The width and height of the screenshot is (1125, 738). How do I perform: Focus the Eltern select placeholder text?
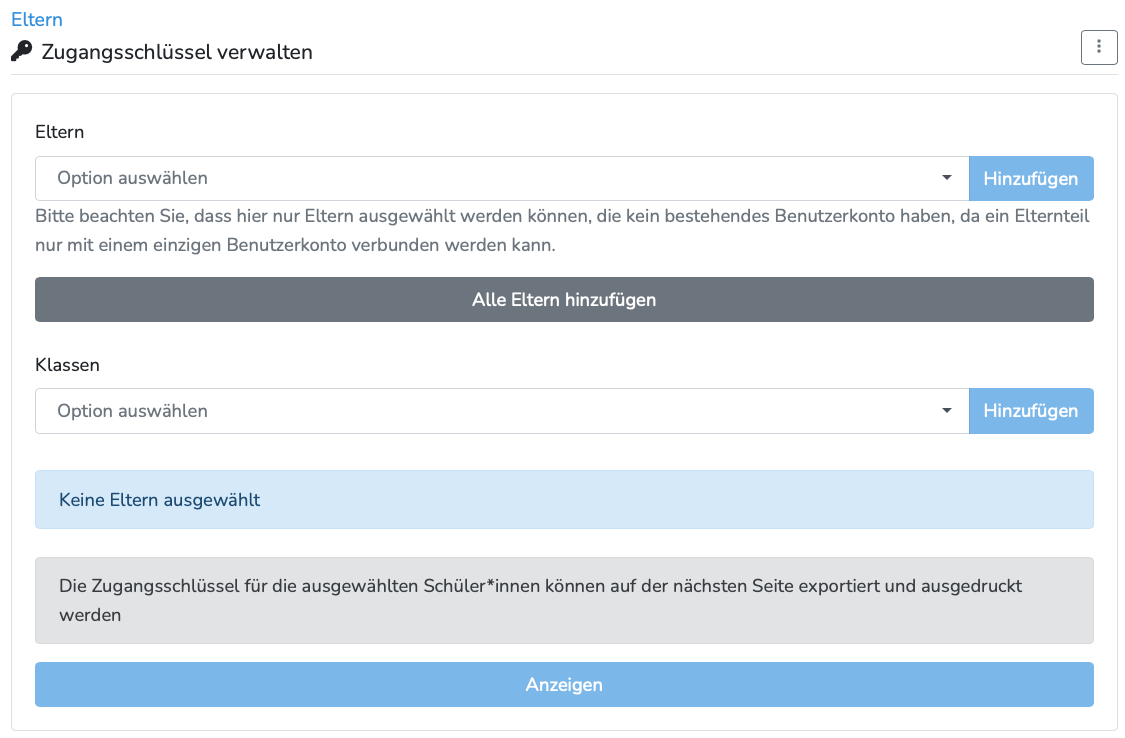coord(132,178)
